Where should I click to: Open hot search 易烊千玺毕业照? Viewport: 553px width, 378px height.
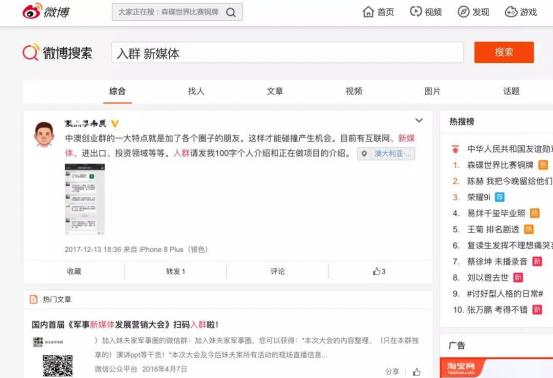[496, 213]
